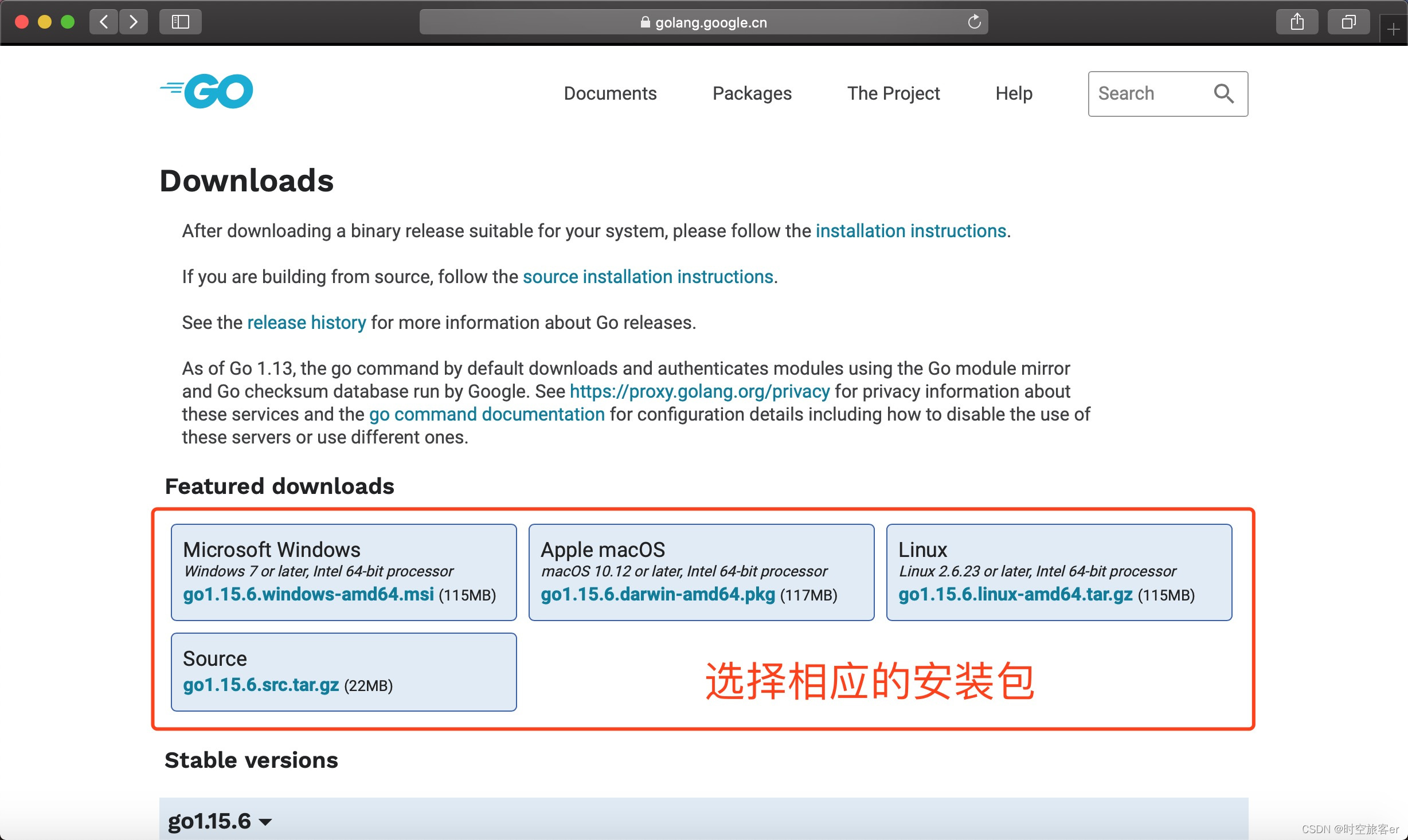Open the proxy.golang.org/privacy link
The image size is (1408, 840).
tap(699, 391)
